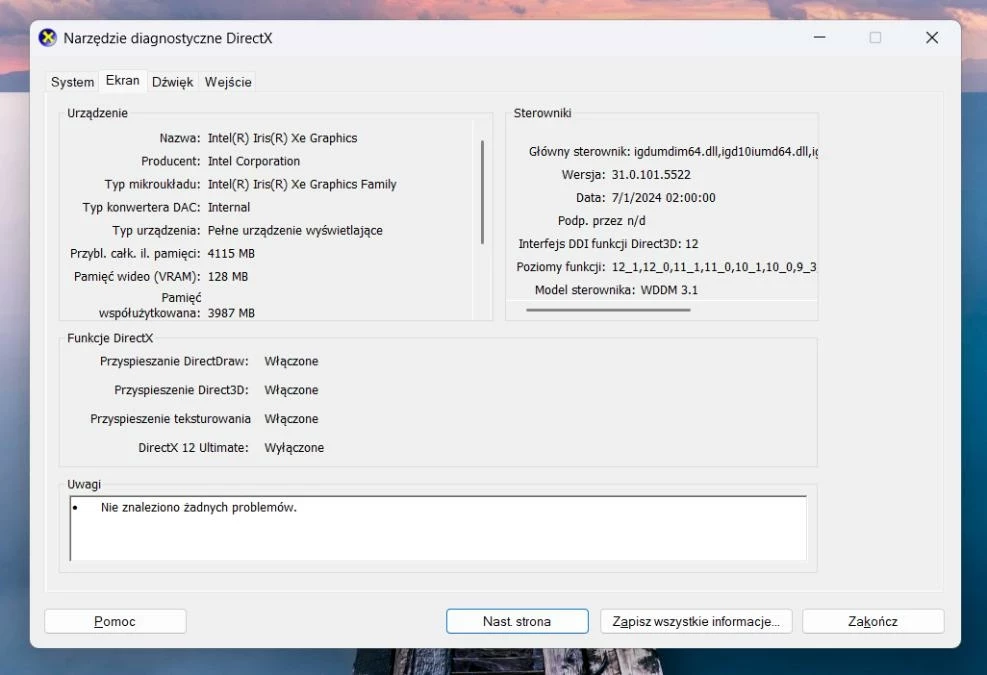Click the driver date 7/1/2024 02:00:00
The height and width of the screenshot is (675, 987).
663,198
